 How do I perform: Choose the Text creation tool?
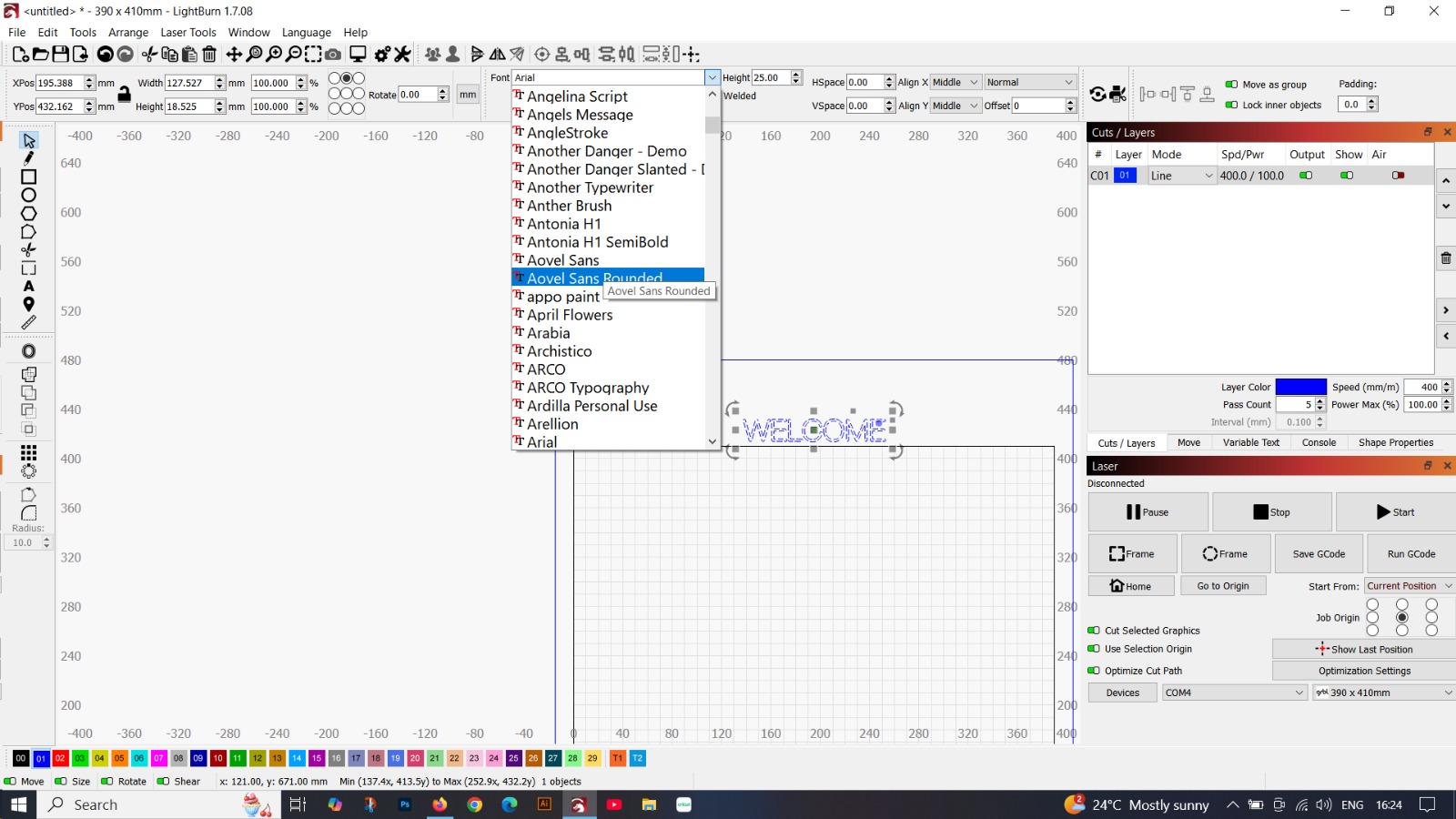point(28,286)
